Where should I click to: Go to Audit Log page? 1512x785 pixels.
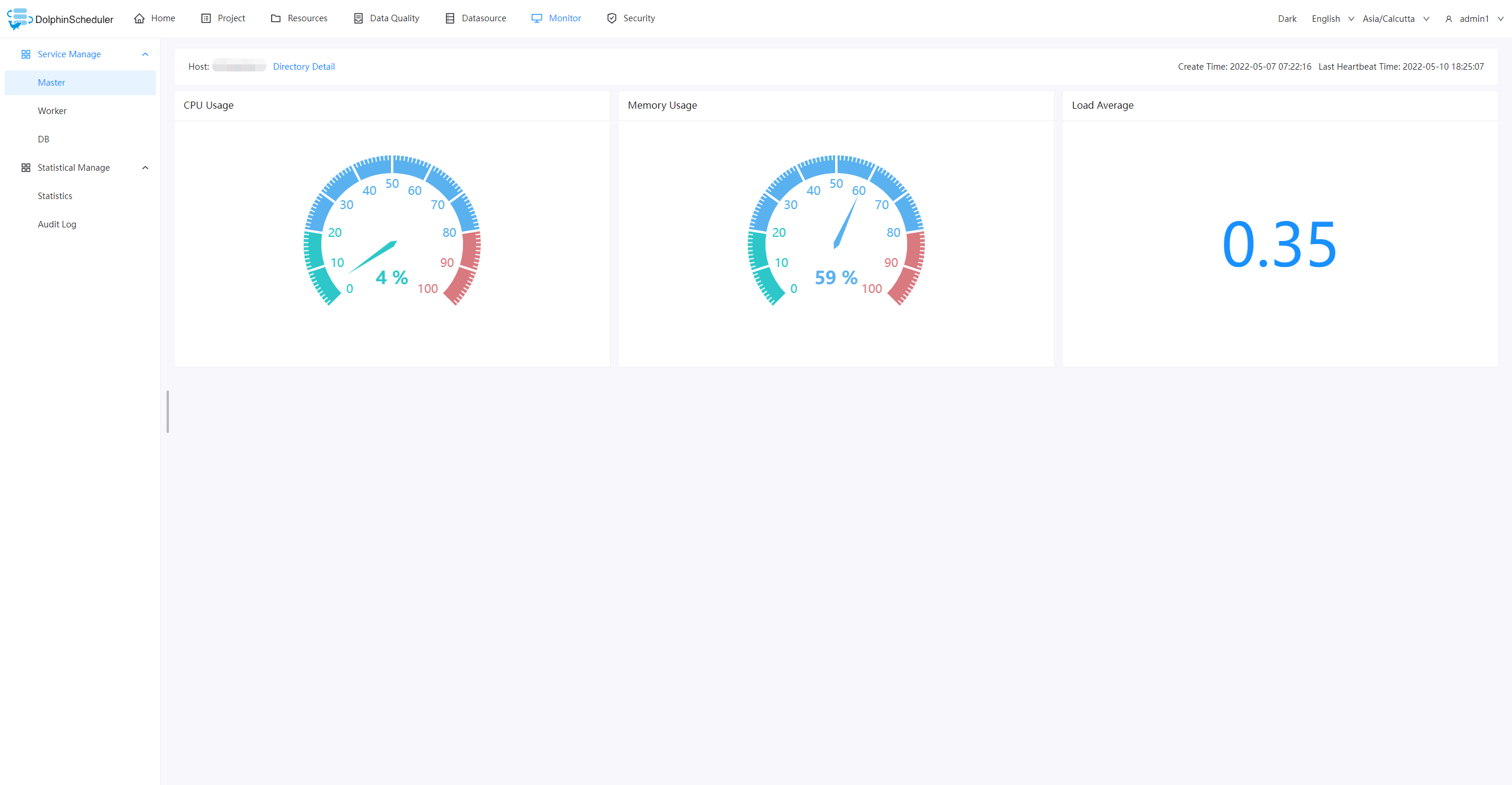click(57, 224)
